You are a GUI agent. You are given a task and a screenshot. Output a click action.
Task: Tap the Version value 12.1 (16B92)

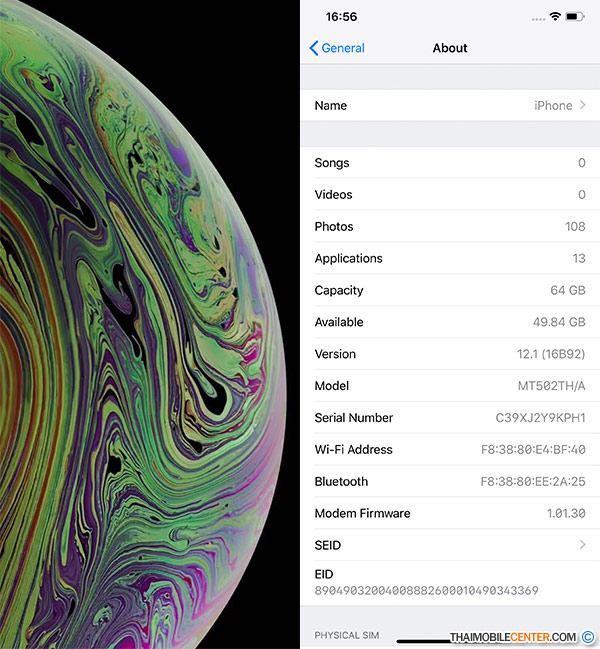(x=551, y=354)
